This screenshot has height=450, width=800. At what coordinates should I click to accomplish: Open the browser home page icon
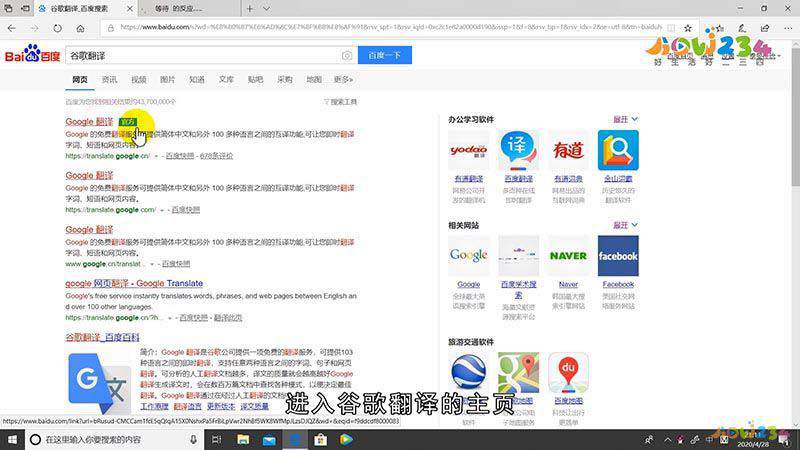coord(80,28)
